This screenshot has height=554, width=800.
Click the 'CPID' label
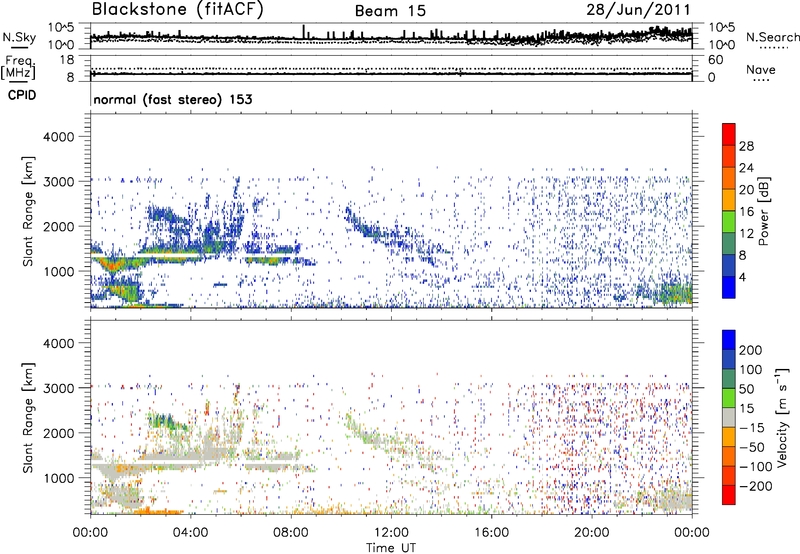tap(22, 95)
